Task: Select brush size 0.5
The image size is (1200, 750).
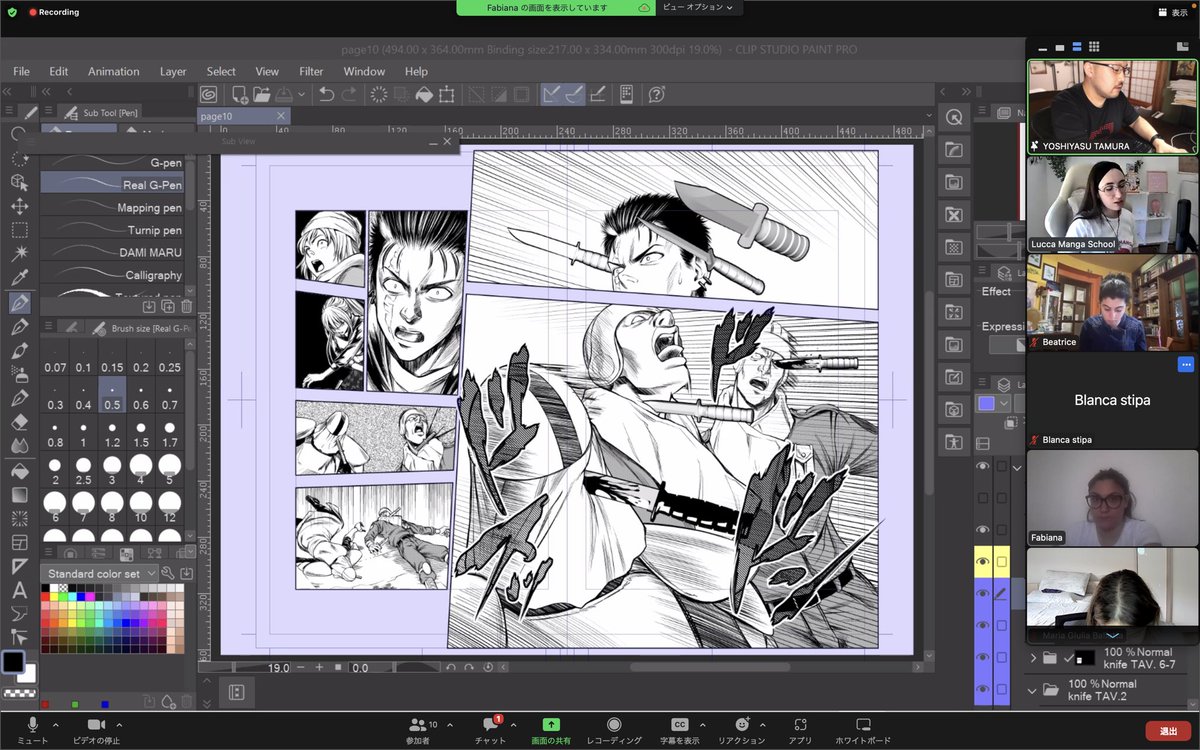Action: [x=112, y=397]
